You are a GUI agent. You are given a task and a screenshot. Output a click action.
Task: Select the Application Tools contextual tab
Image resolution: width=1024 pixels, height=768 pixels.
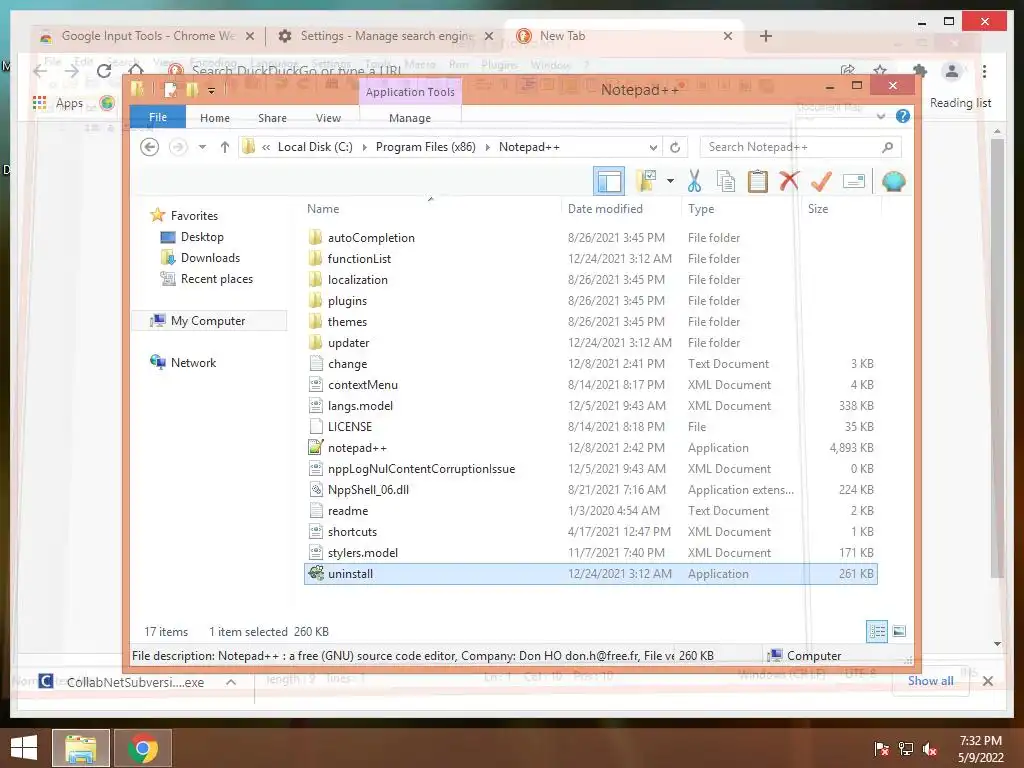(410, 91)
